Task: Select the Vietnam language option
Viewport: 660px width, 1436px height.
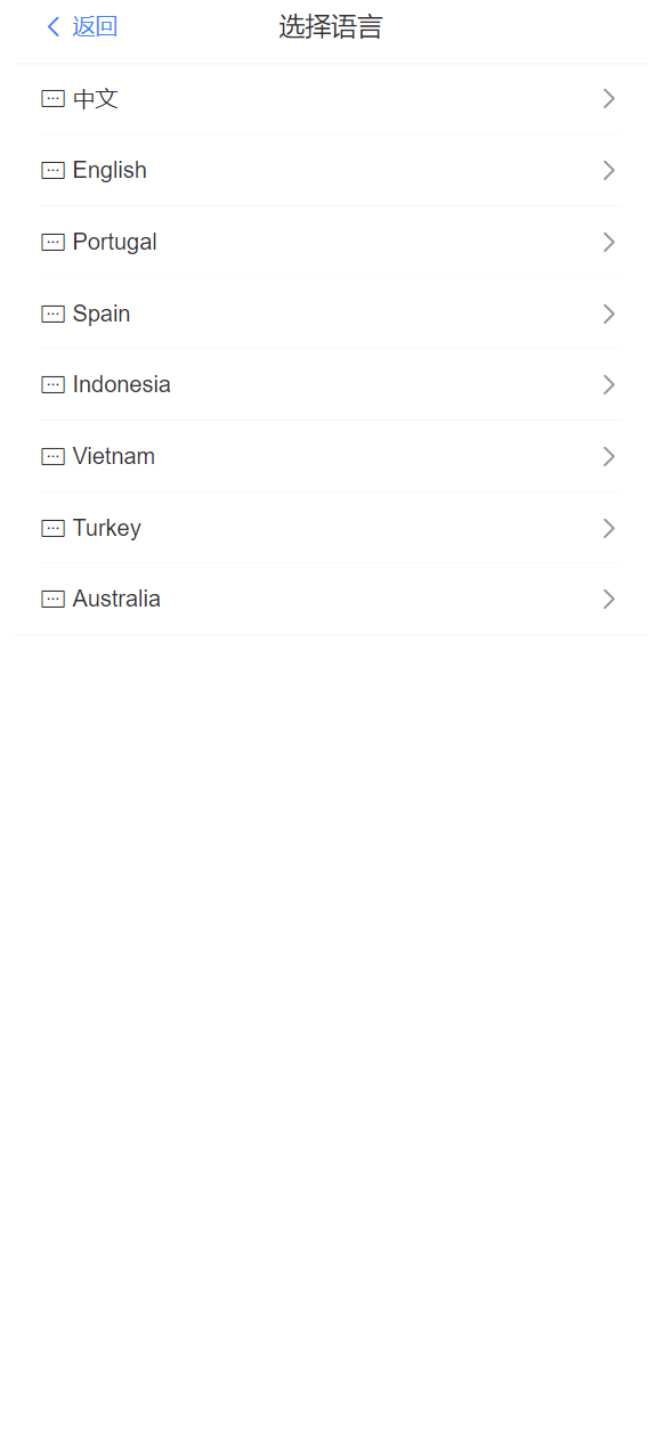Action: point(114,457)
